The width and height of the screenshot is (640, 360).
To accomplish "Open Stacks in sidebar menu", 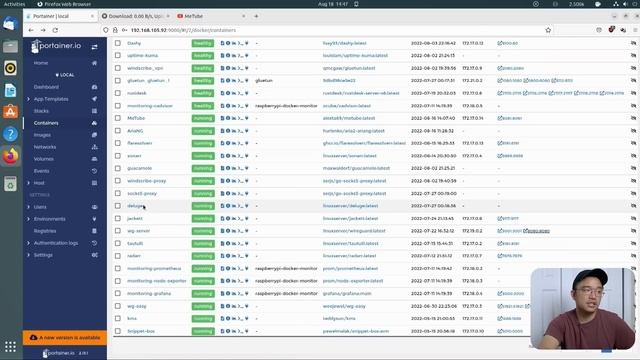I will [41, 111].
